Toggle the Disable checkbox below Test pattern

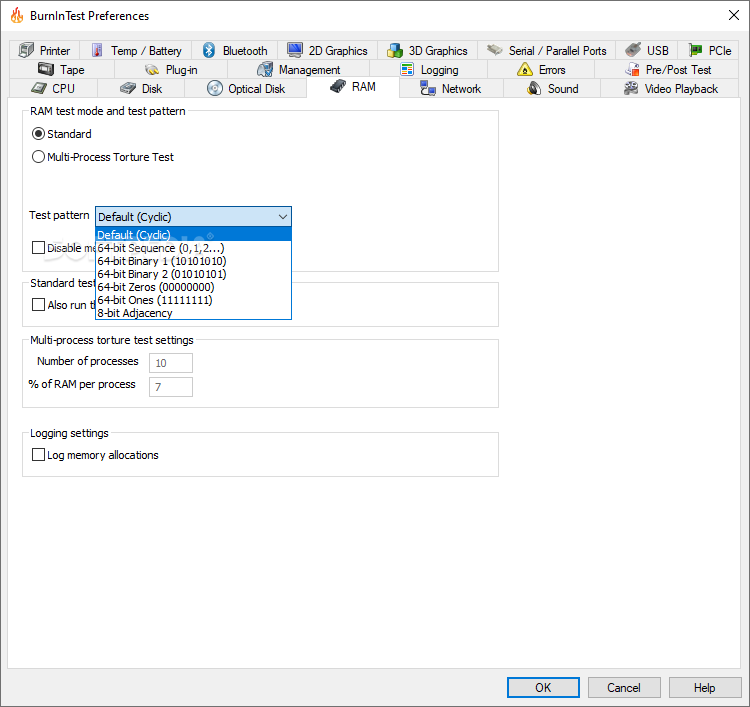(38, 247)
